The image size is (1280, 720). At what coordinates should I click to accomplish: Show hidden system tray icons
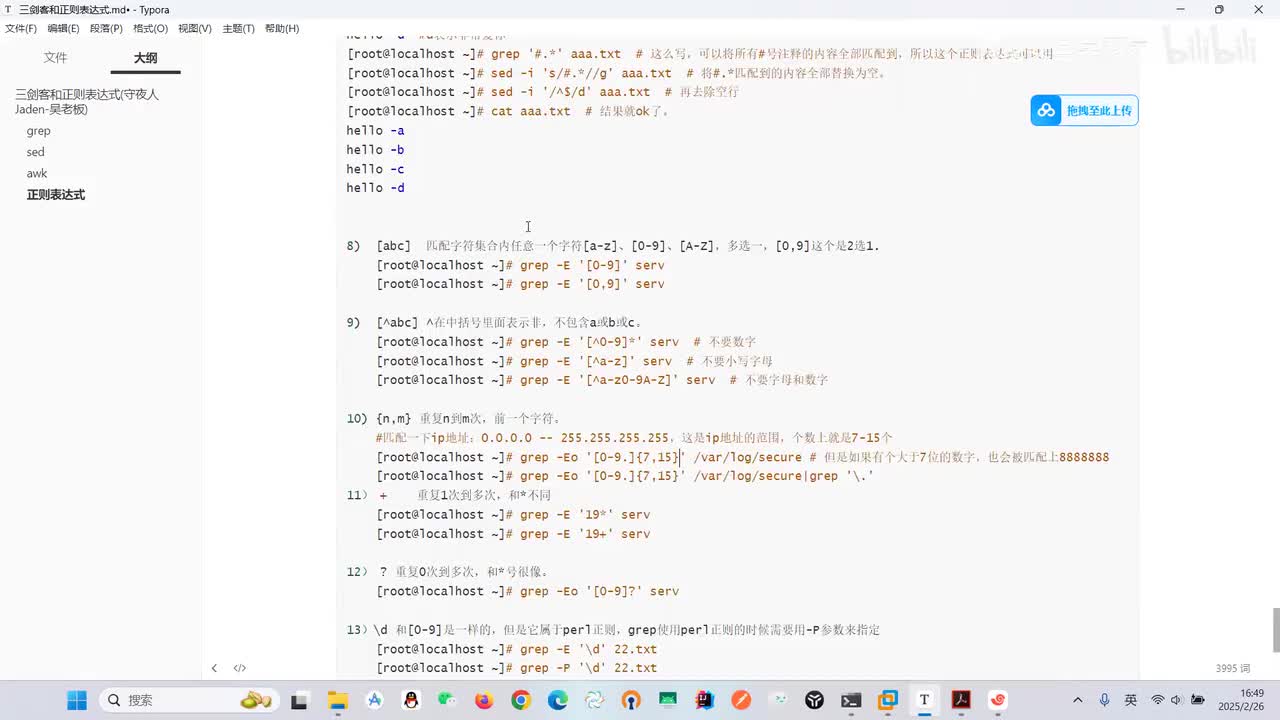click(1077, 700)
